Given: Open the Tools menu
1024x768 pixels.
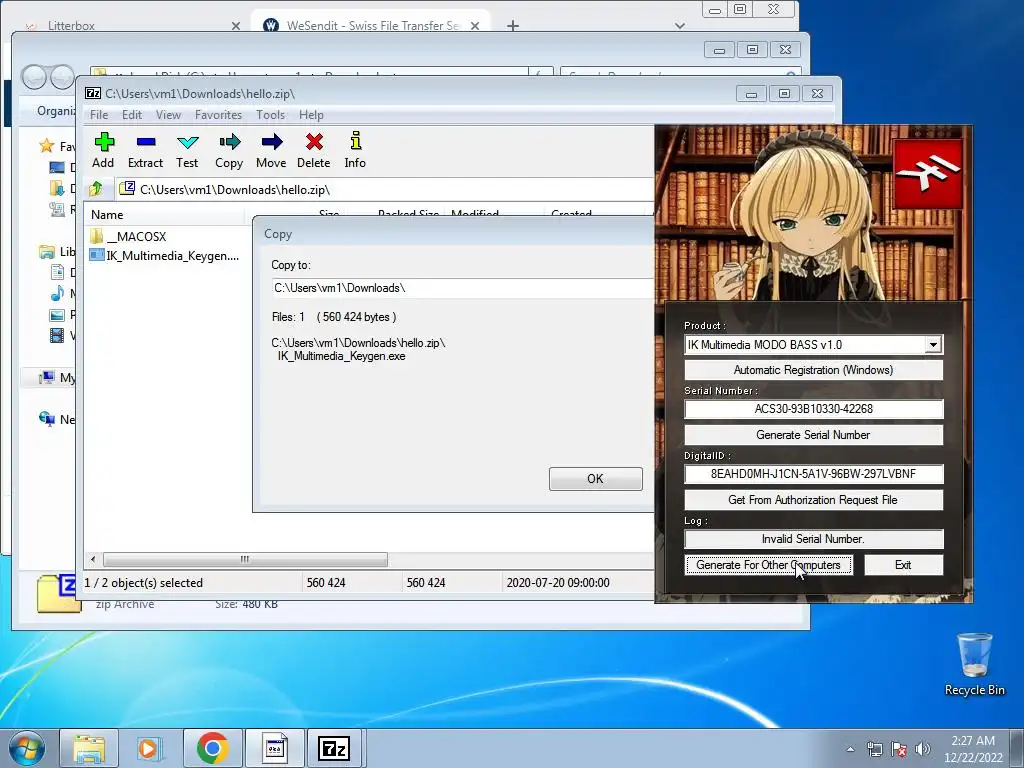Looking at the screenshot, I should point(270,115).
